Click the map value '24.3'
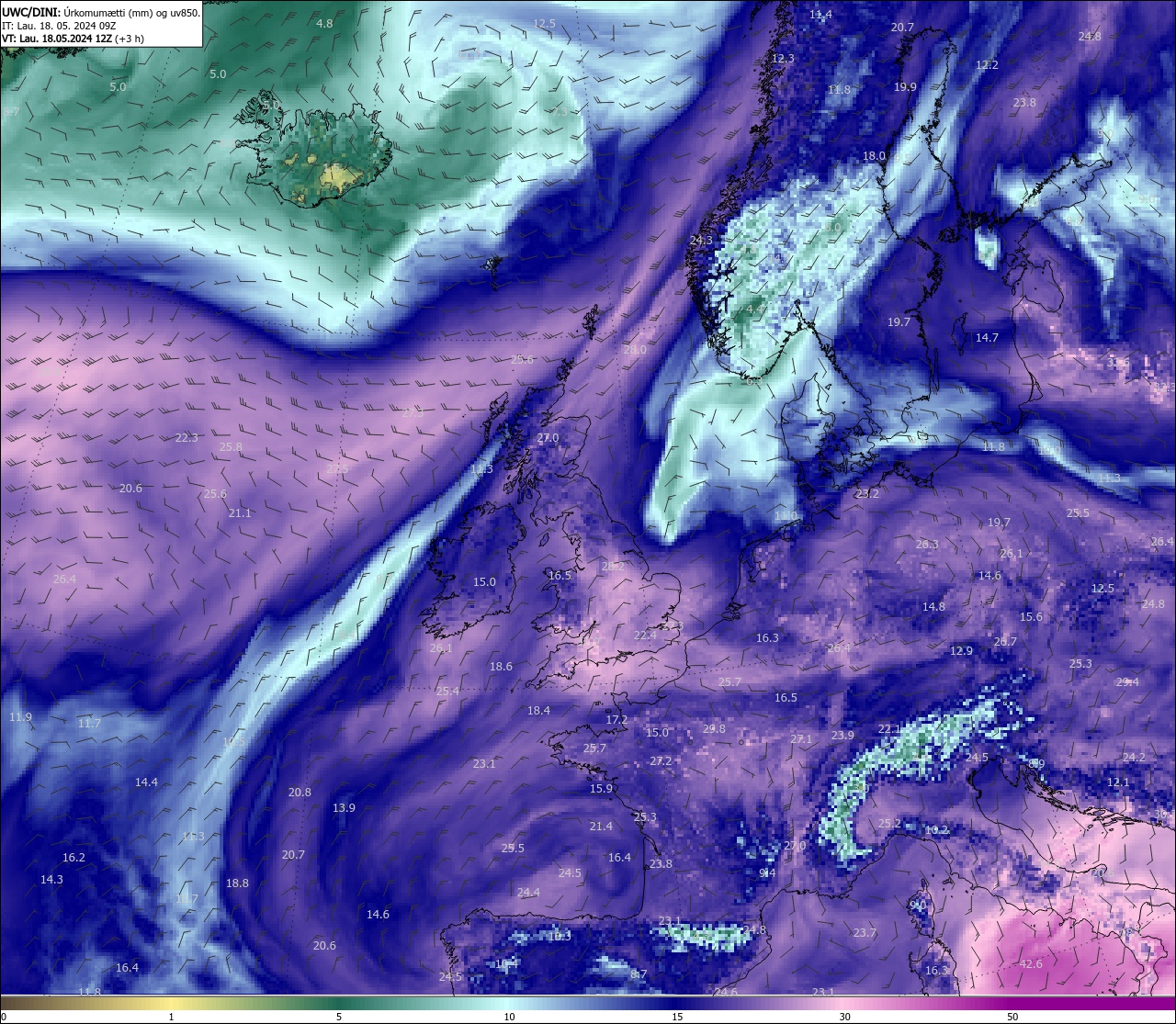Image resolution: width=1176 pixels, height=1024 pixels. pos(701,240)
